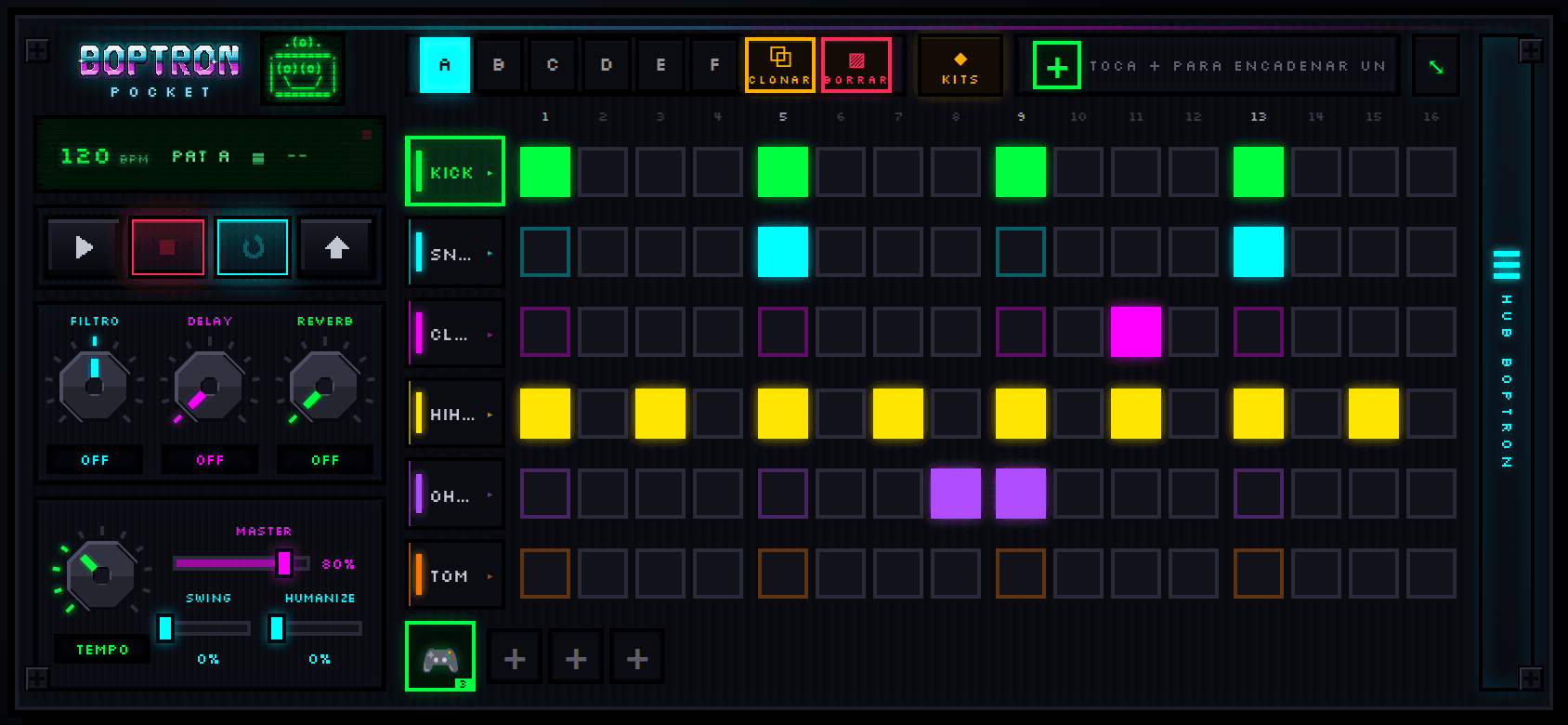
Task: Select the HIH... track label
Action: [x=451, y=415]
